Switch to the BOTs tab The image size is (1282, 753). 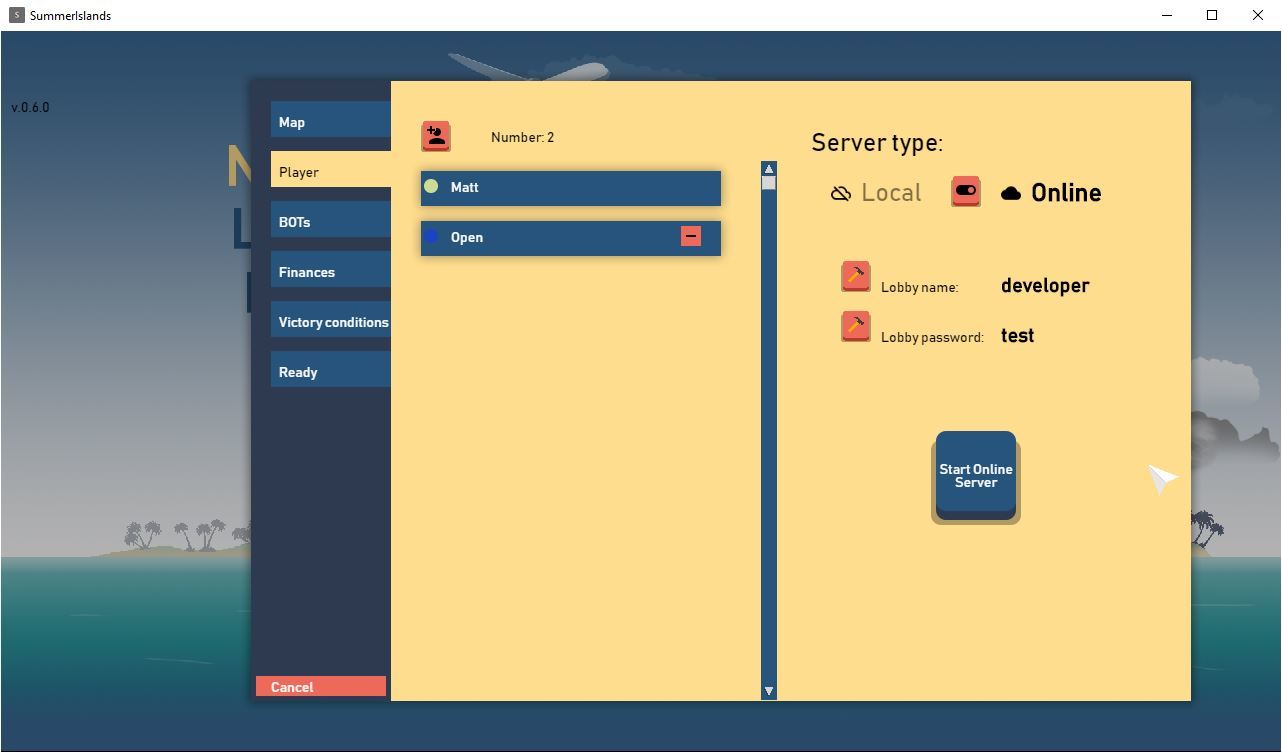coord(330,222)
